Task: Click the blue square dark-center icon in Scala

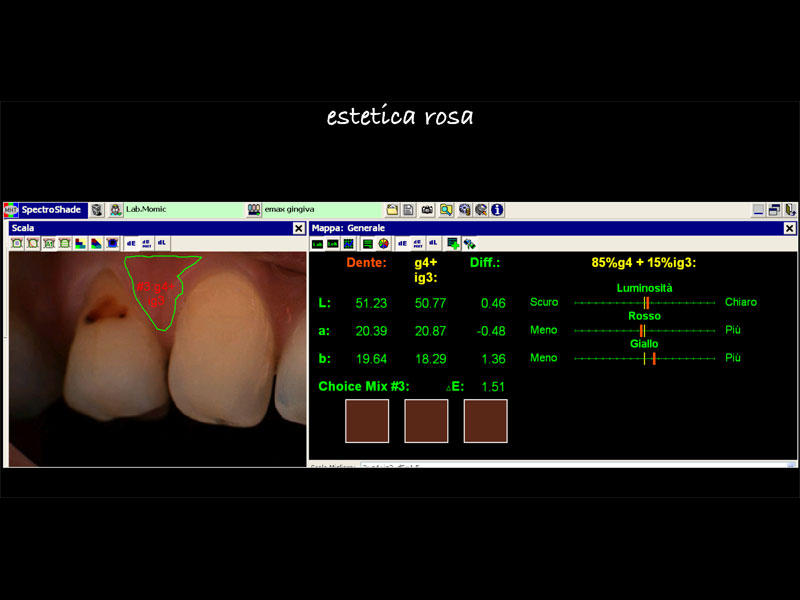Action: pos(112,243)
